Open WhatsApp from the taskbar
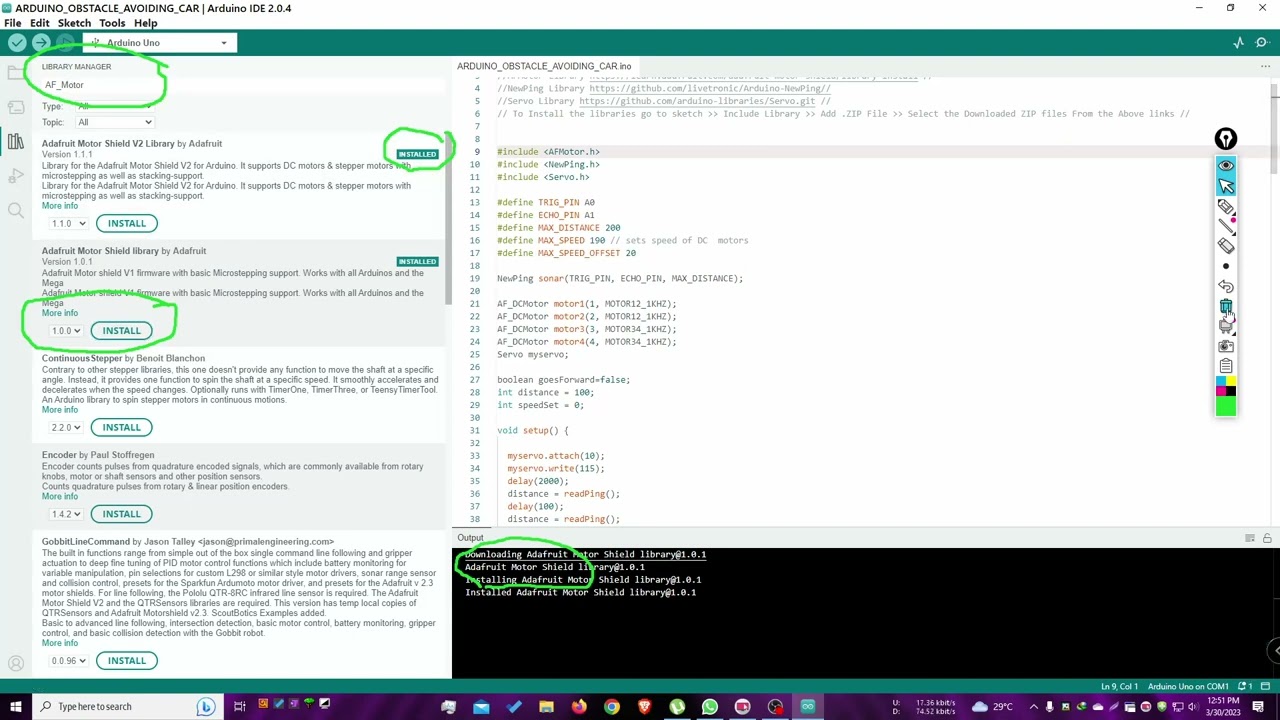 710,707
